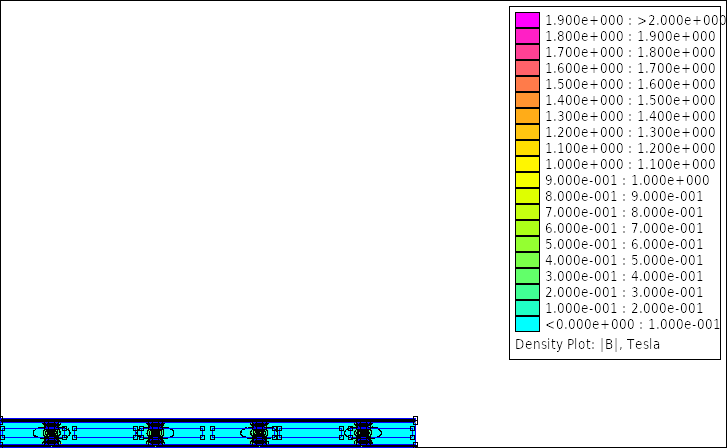Select the 1.500e+000 : 1.600e+000 orange swatch
Viewport: 727px width, 448px height.
[x=527, y=84]
